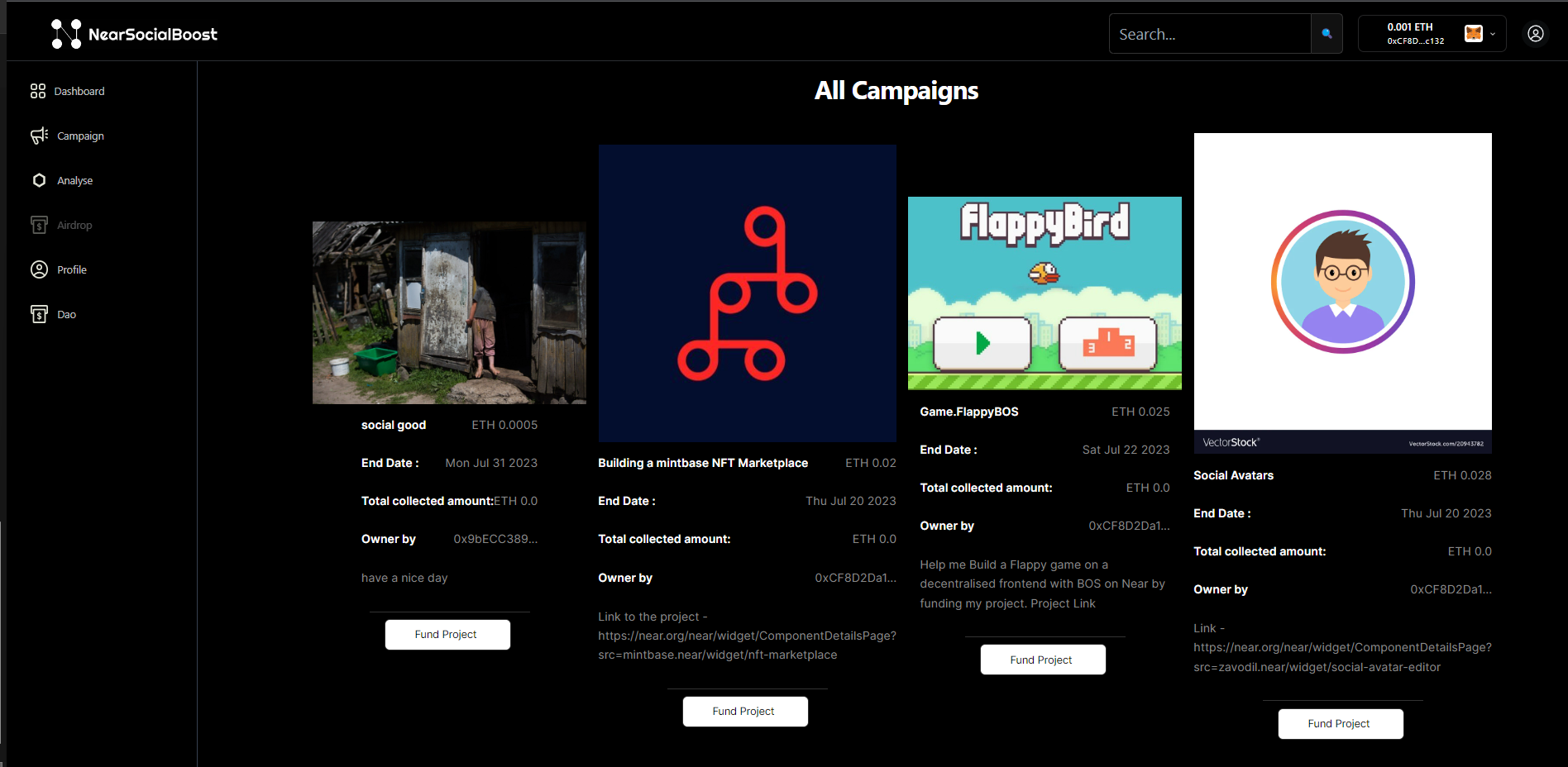Click target amount ETH 0.025
The image size is (1568, 767).
pyautogui.click(x=1140, y=412)
